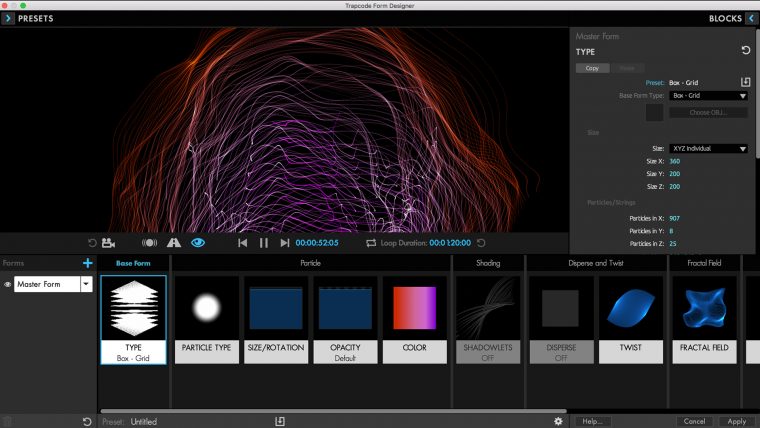
Task: Skip to previous frame in preview
Action: tap(242, 242)
